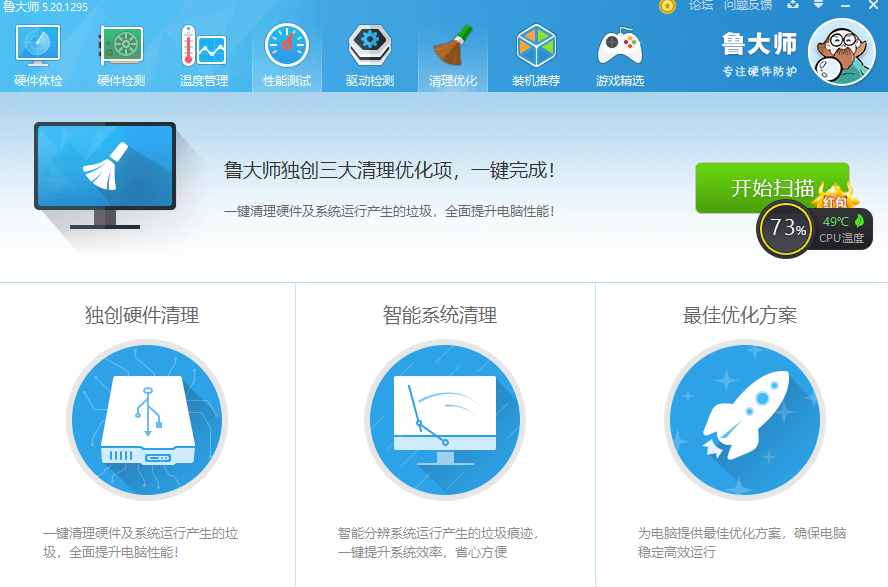This screenshot has height=587, width=888.
Task: Click the download tray icon in title bar
Action: coord(793,6)
